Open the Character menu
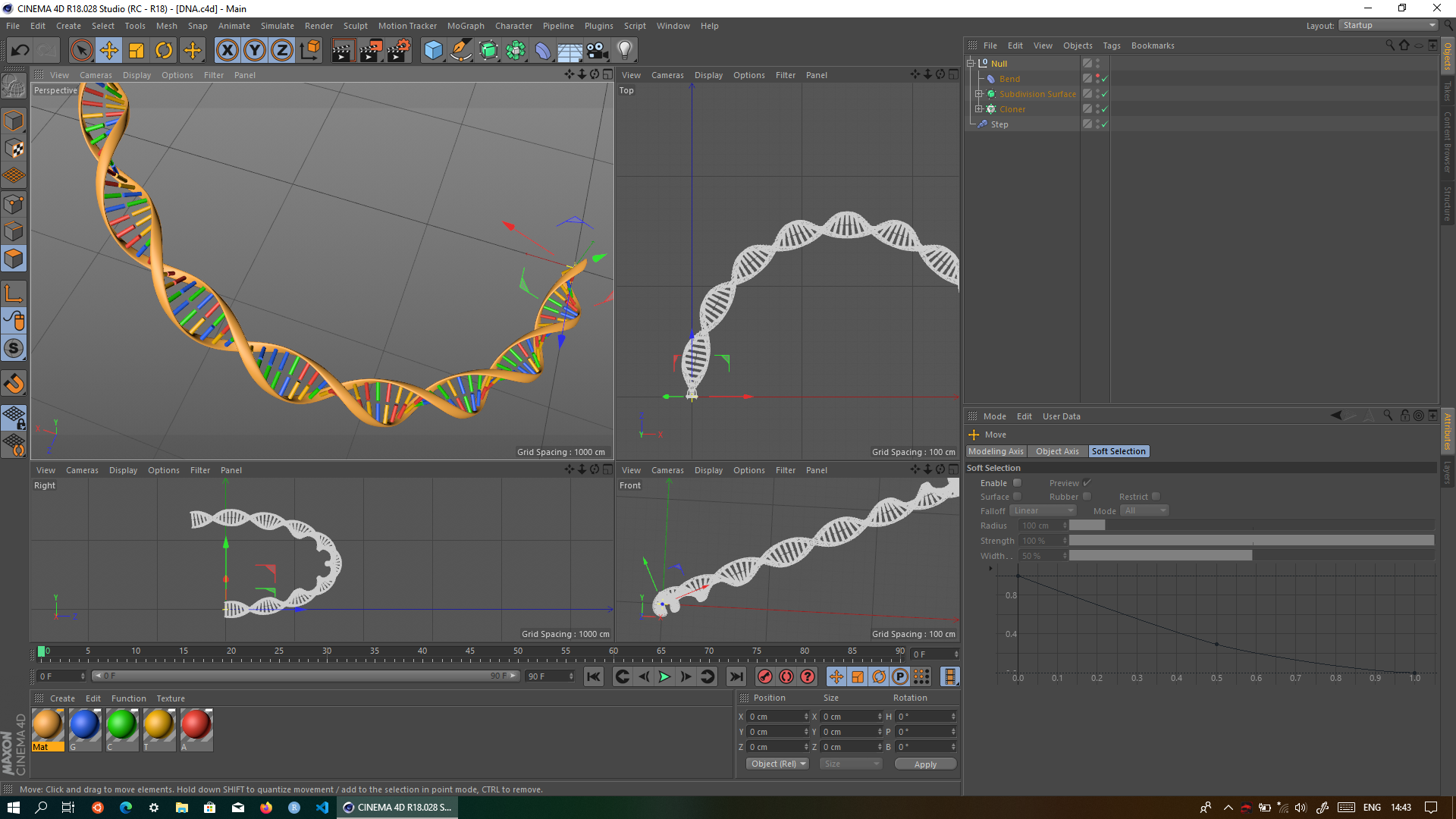Viewport: 1456px width, 819px height. click(514, 26)
